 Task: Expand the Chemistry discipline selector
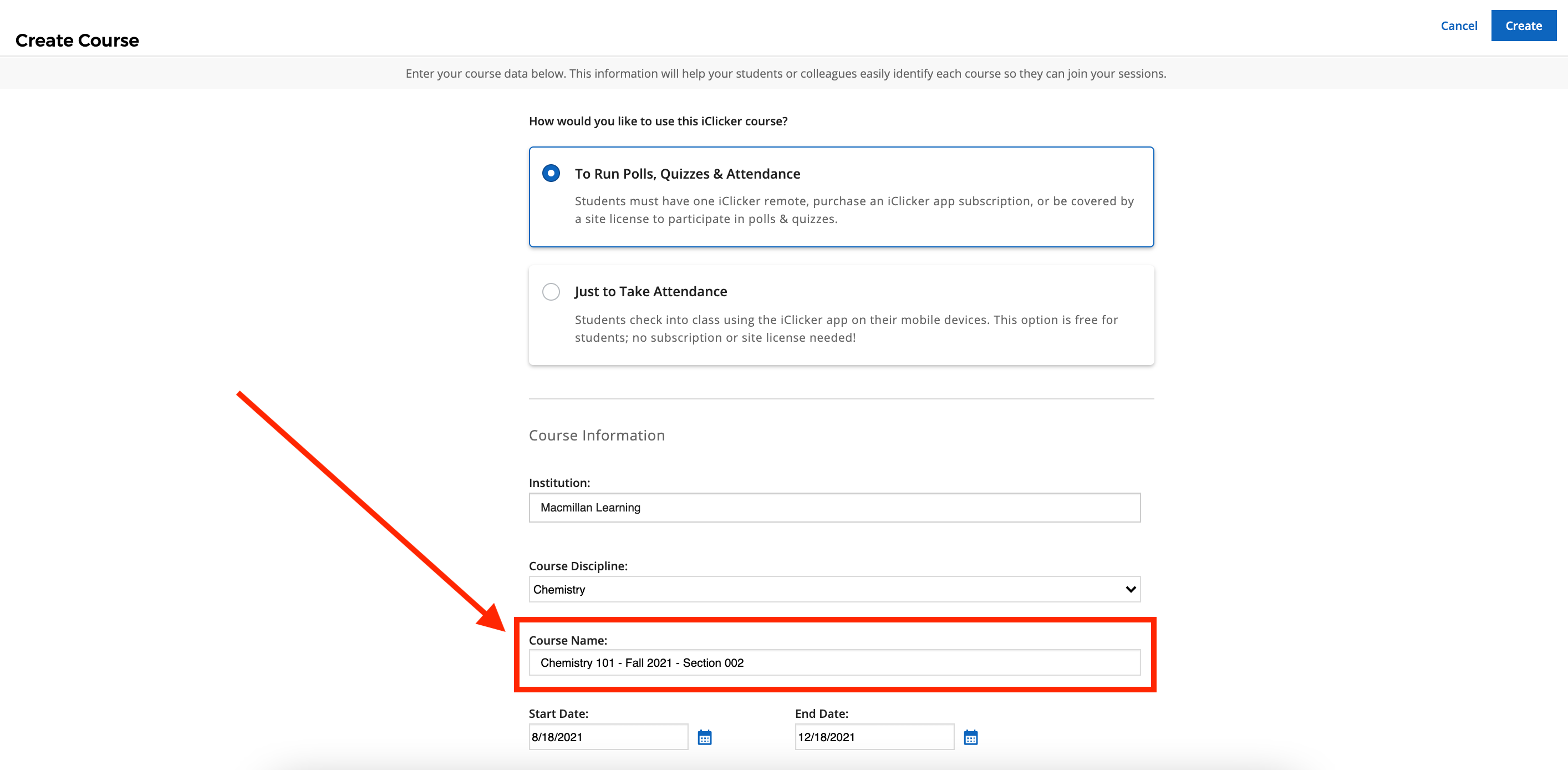[x=834, y=589]
